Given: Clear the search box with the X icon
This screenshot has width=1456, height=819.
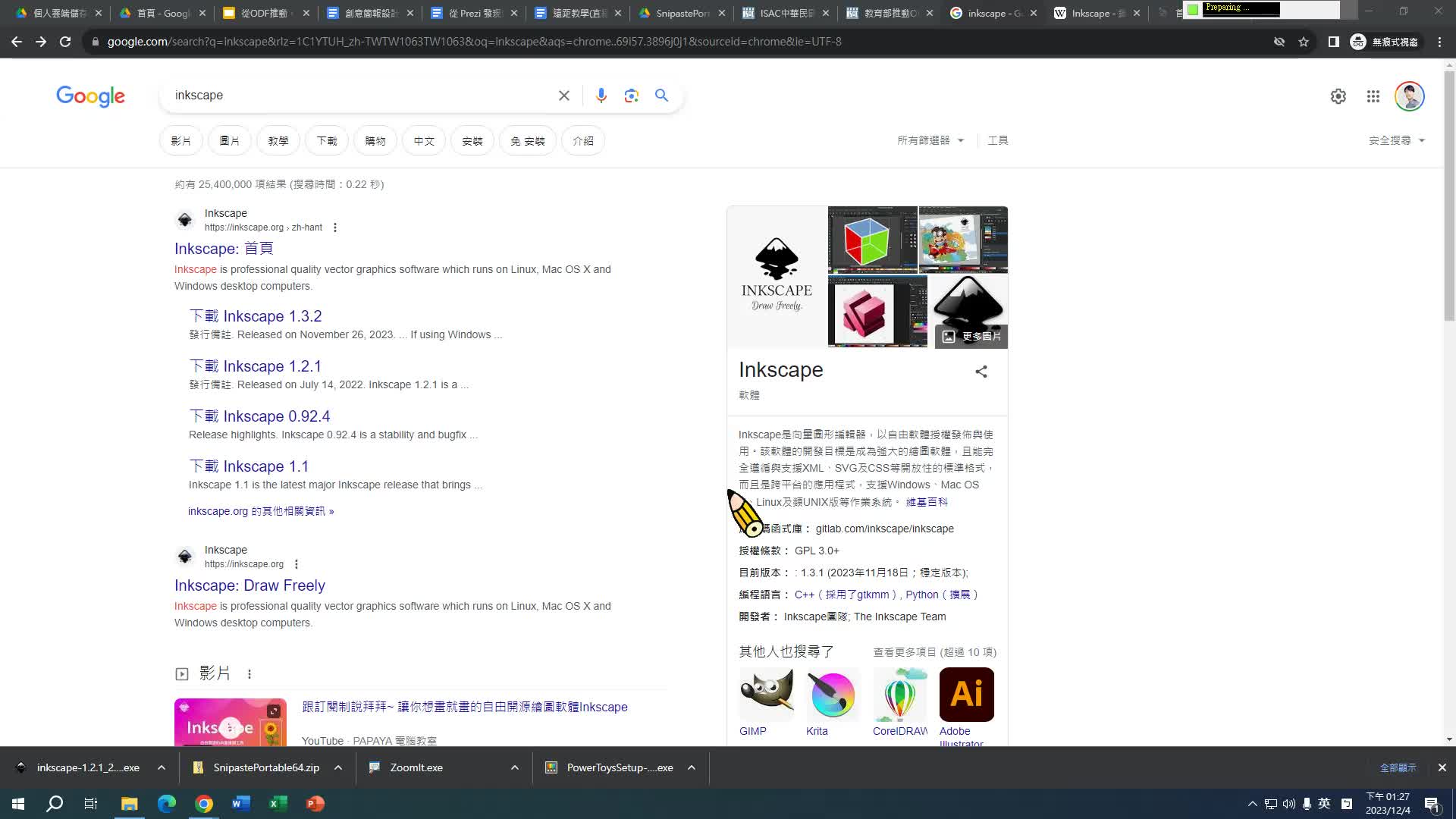Looking at the screenshot, I should (x=564, y=96).
